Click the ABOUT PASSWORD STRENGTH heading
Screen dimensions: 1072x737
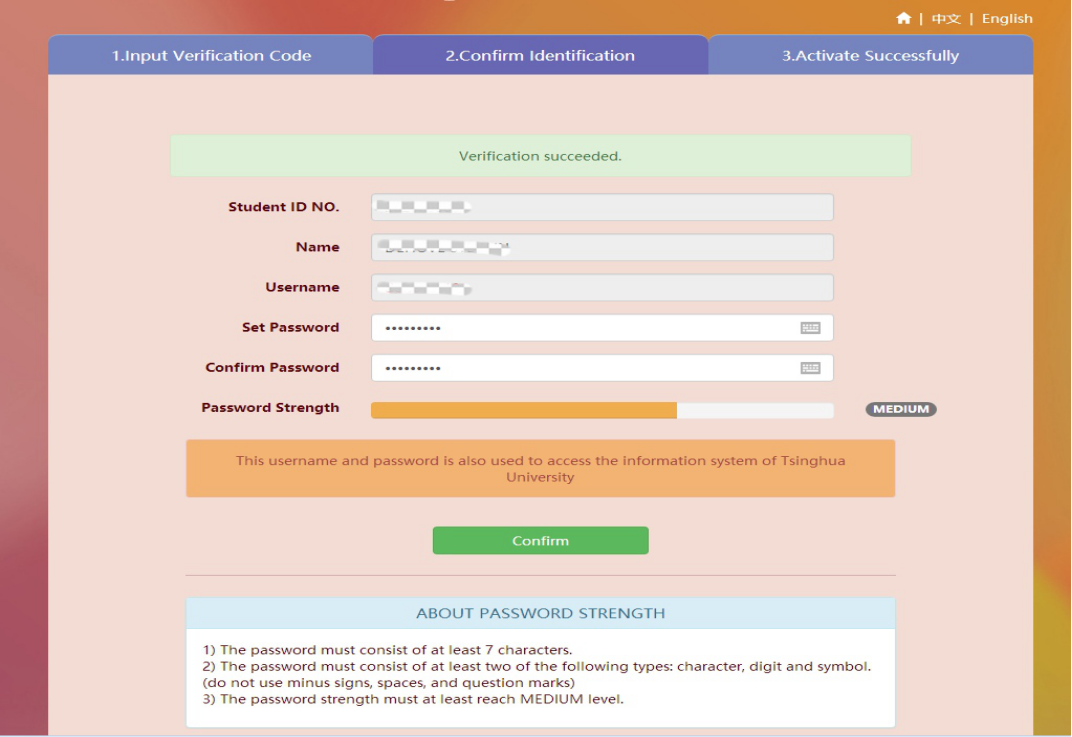tap(540, 613)
